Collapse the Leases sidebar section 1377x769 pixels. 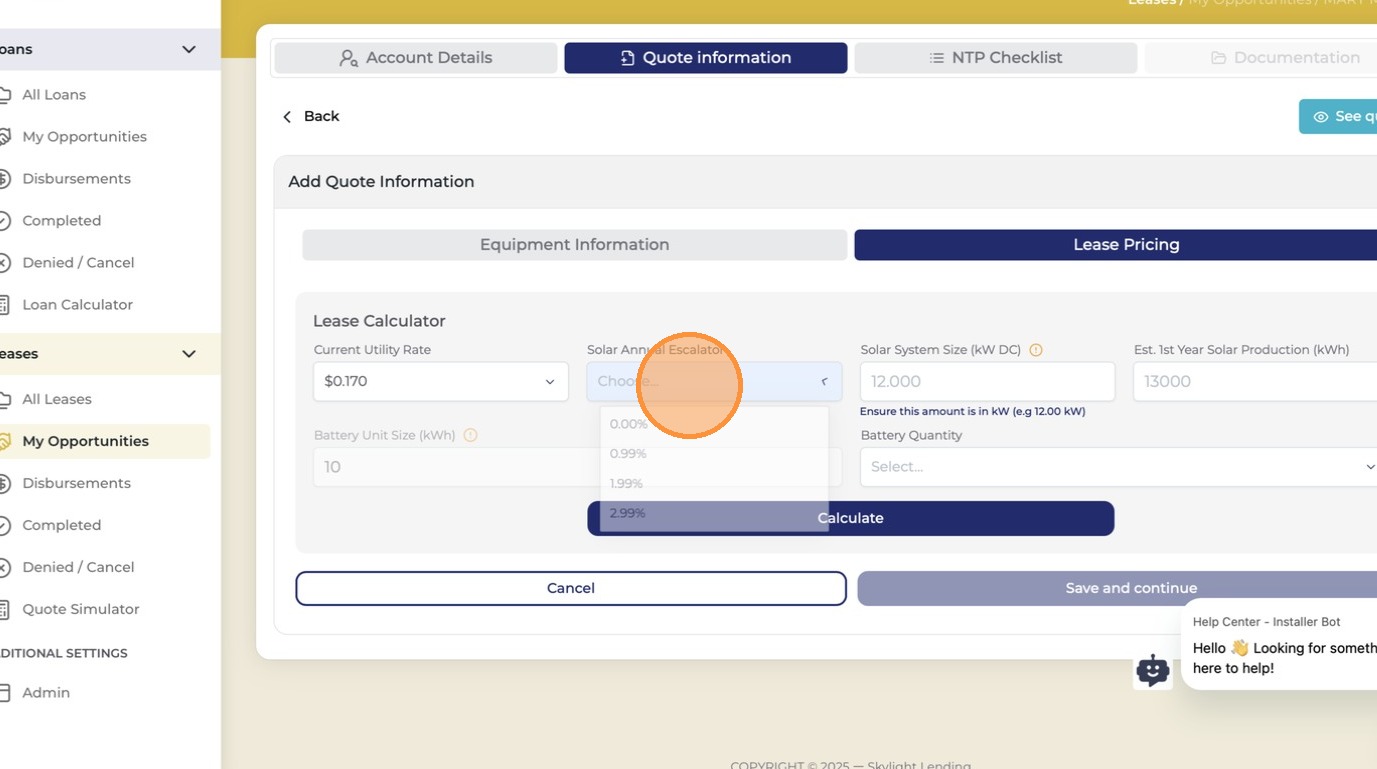[188, 354]
